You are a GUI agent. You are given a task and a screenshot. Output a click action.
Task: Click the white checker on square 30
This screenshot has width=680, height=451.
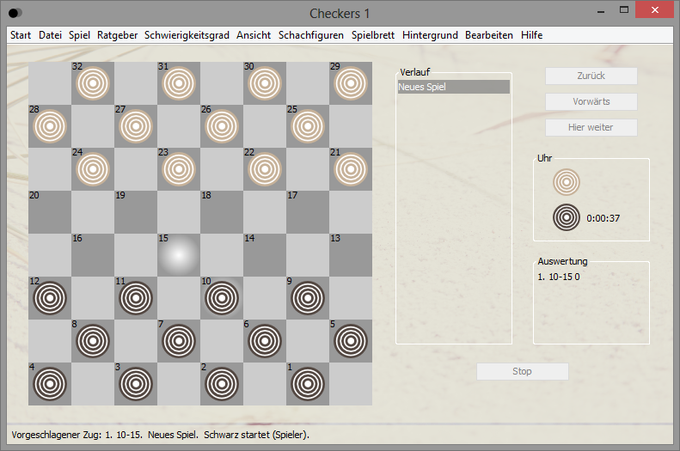[265, 84]
